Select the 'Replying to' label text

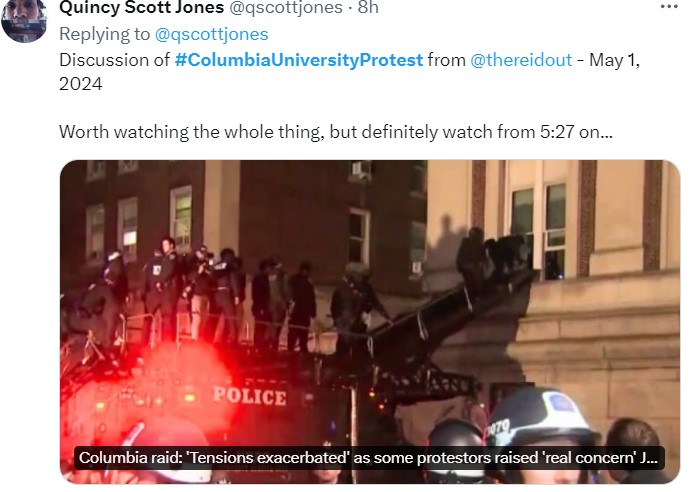(104, 34)
